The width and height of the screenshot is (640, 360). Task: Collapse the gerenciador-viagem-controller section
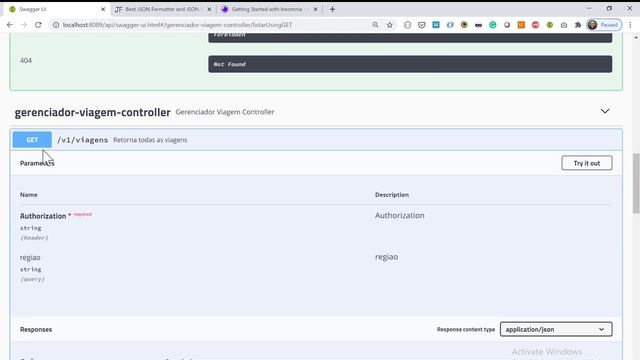coord(605,111)
